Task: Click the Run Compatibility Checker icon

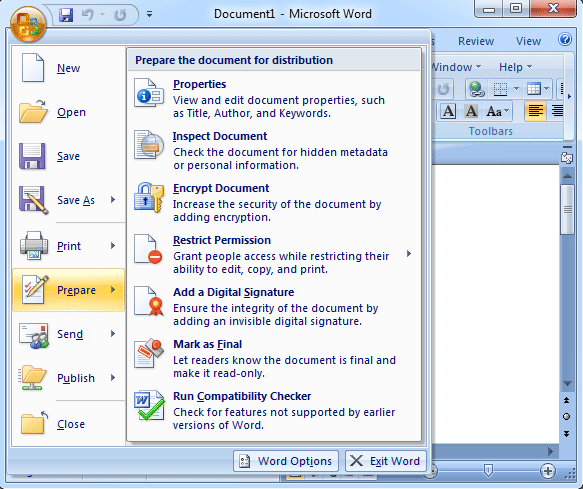Action: (149, 405)
